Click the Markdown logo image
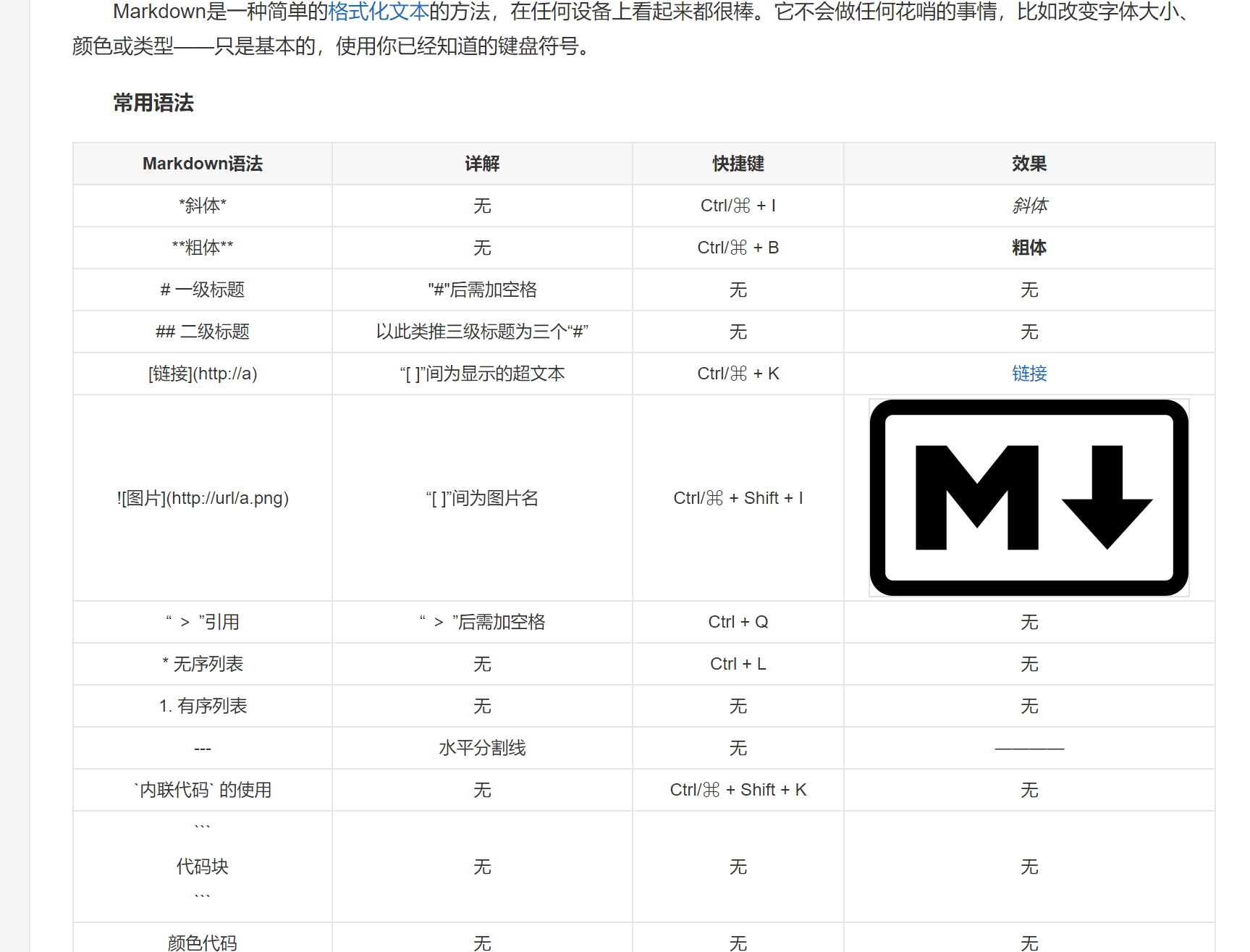1250x952 pixels. click(1029, 498)
